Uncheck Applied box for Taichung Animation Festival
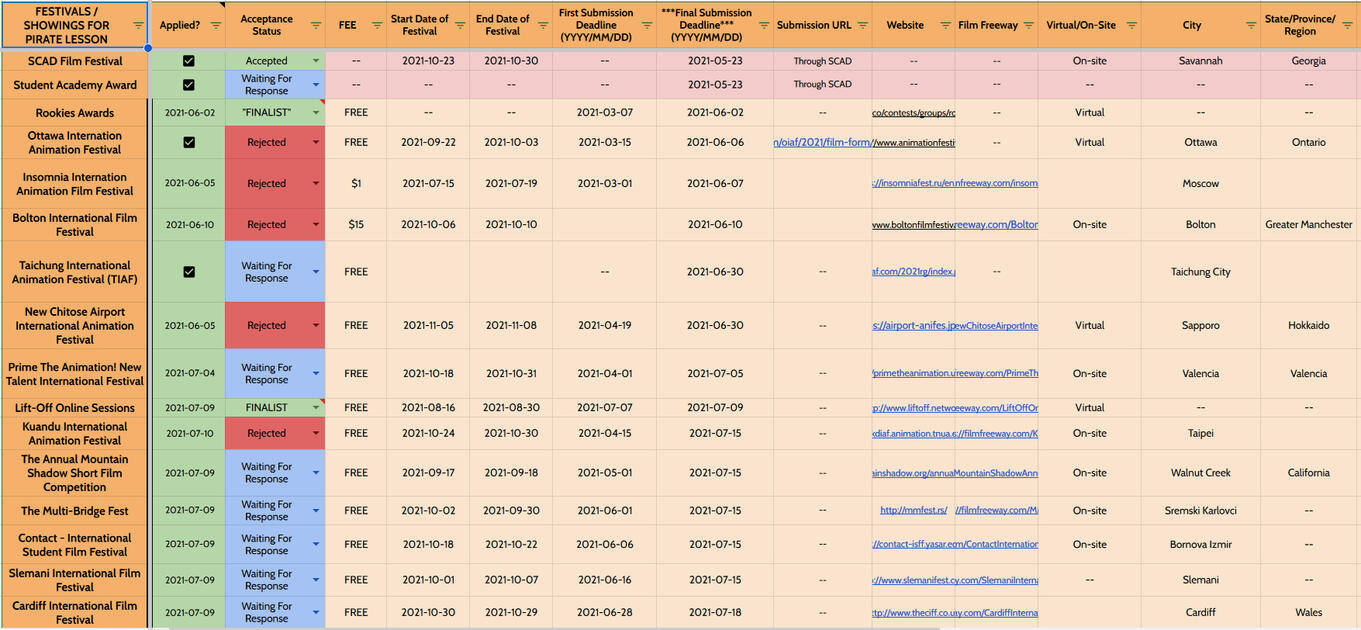The width and height of the screenshot is (1361, 630). [189, 272]
